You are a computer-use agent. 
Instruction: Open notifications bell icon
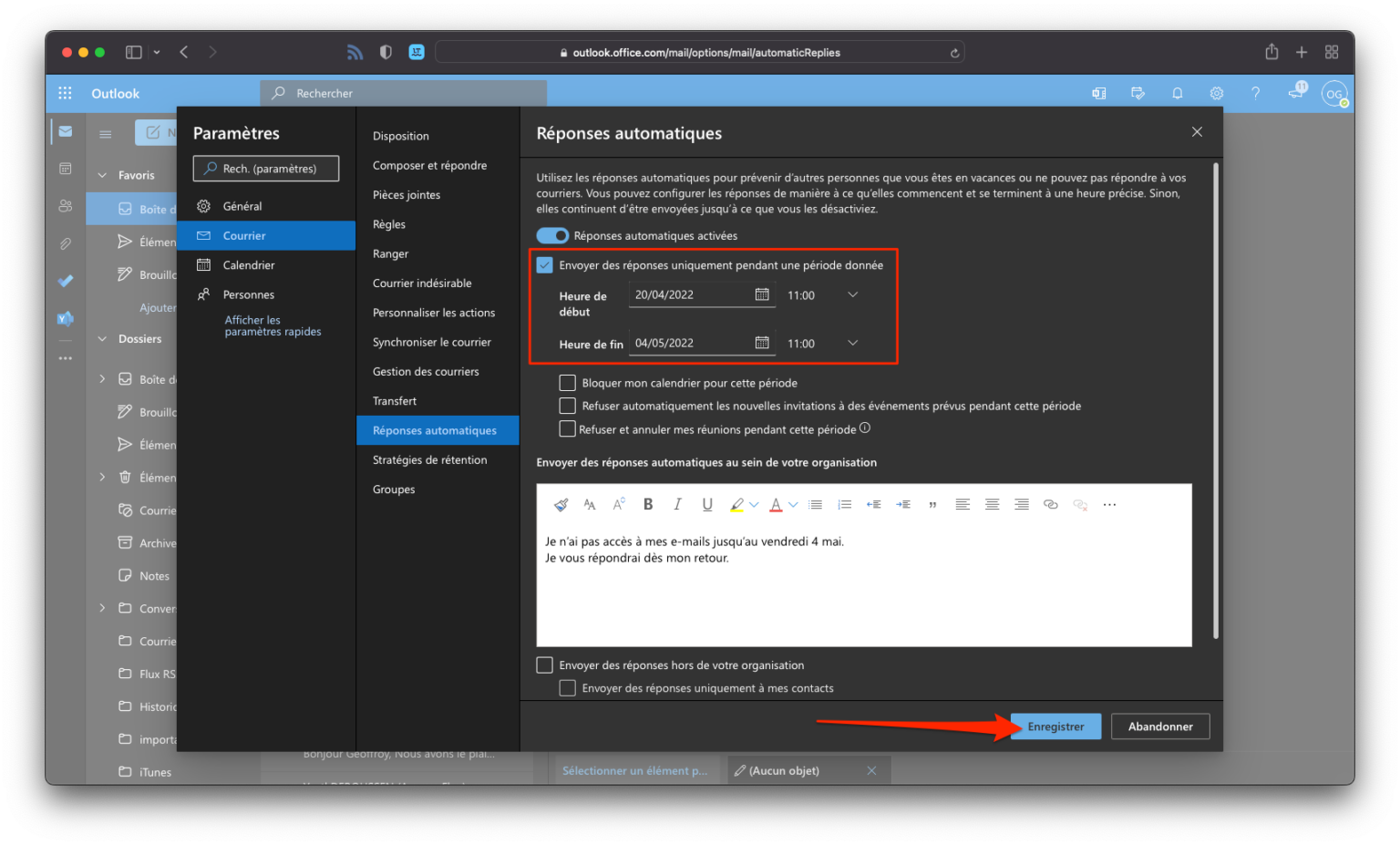[x=1177, y=93]
